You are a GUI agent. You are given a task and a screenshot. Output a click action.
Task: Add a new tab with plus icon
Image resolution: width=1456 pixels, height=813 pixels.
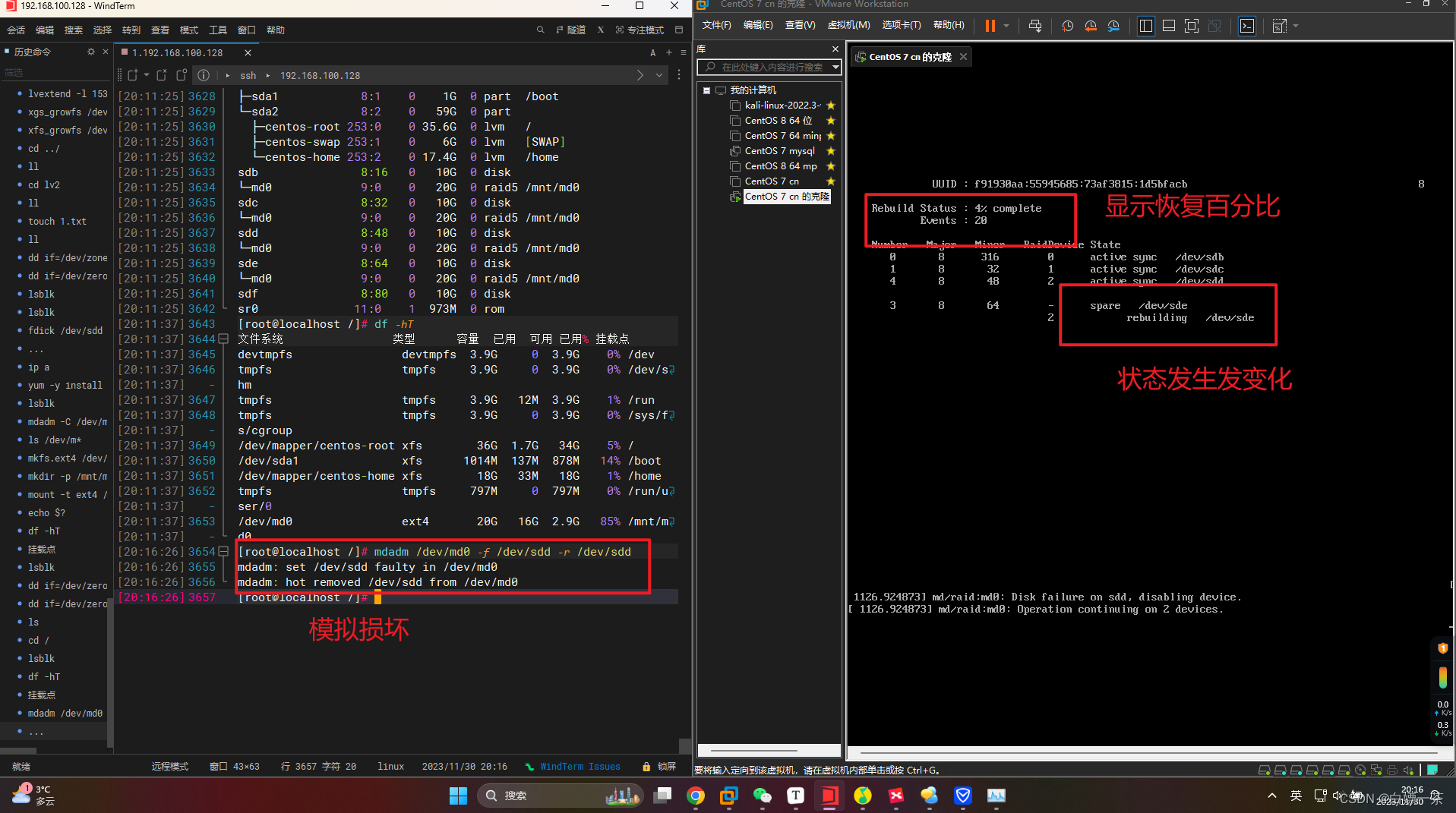pyautogui.click(x=669, y=52)
